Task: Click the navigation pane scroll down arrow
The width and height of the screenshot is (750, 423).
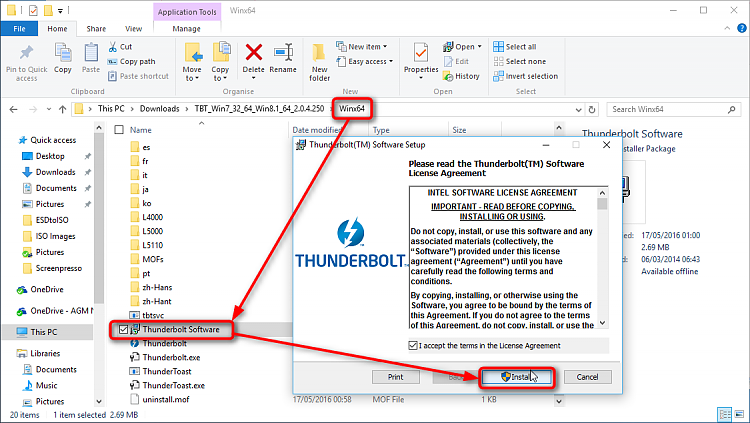Action: (x=99, y=401)
